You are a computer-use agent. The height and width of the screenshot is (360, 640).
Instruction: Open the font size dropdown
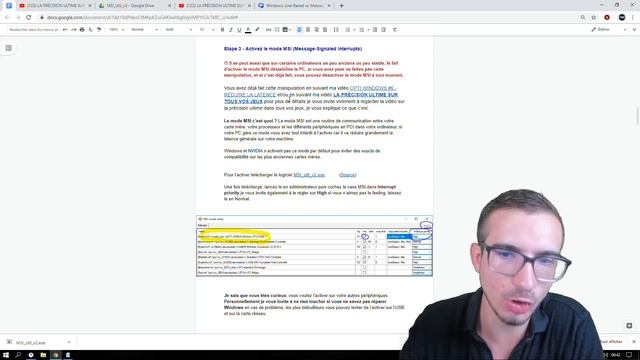207,30
